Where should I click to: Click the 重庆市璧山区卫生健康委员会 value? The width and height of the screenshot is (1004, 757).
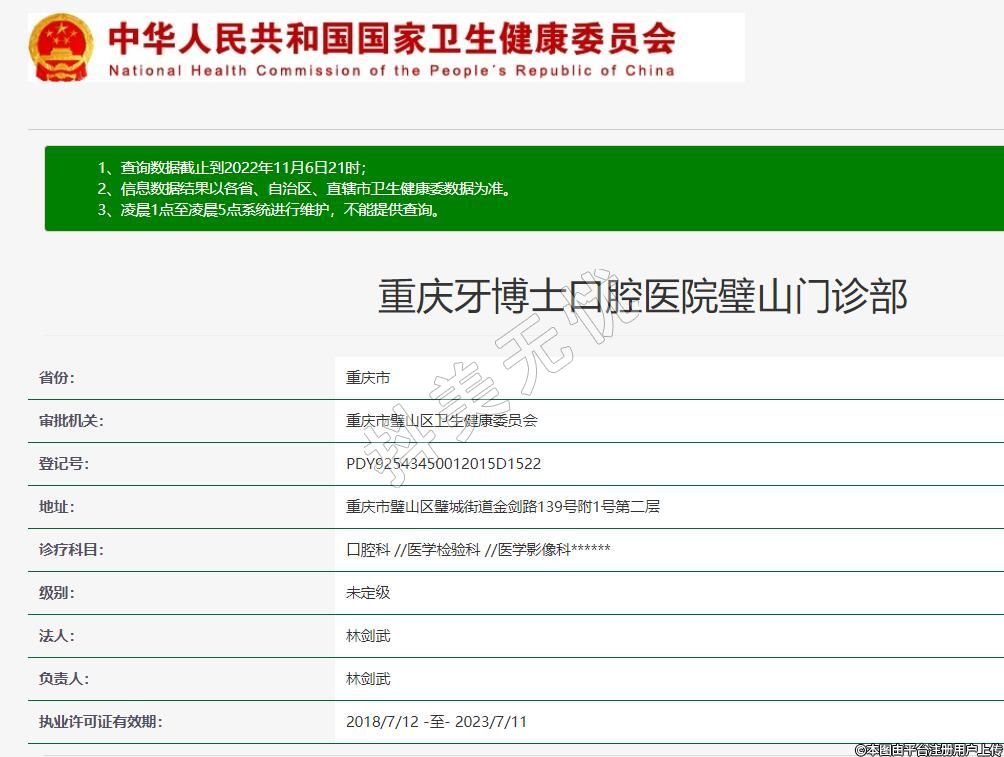(x=441, y=421)
